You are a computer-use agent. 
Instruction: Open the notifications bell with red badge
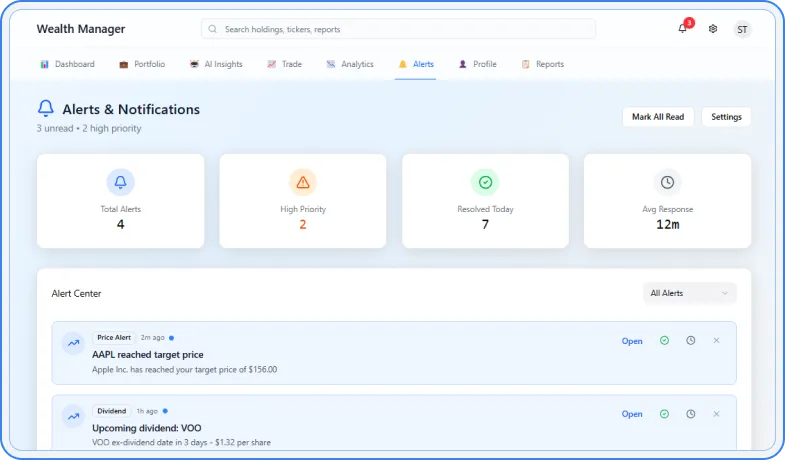coord(683,29)
